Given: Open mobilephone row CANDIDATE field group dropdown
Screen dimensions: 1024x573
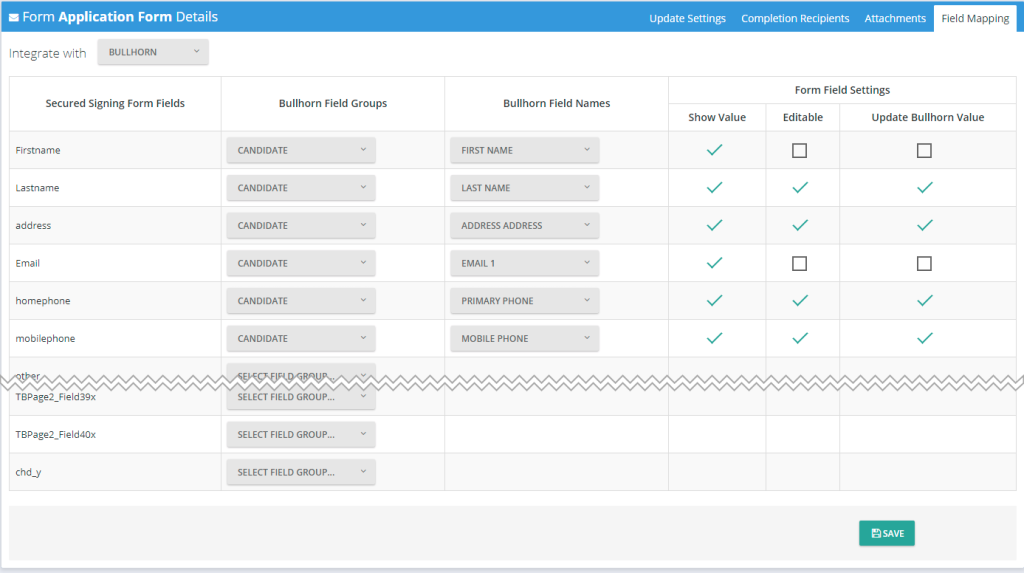Looking at the screenshot, I should tap(301, 338).
